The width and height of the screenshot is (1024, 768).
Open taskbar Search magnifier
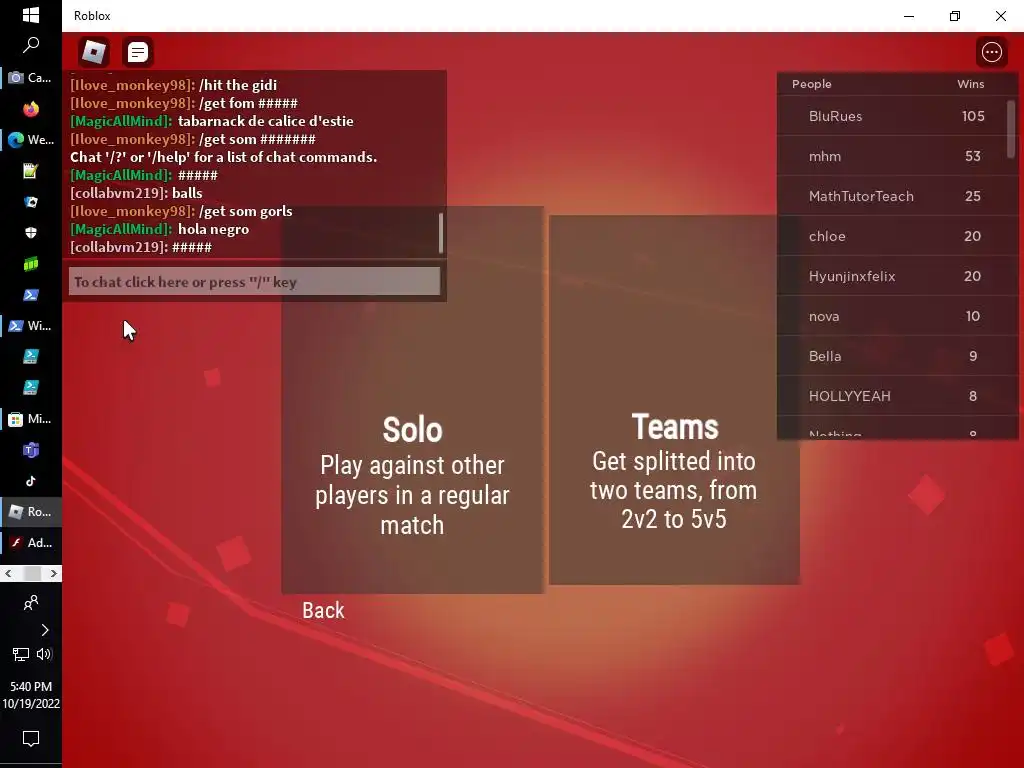[31, 46]
